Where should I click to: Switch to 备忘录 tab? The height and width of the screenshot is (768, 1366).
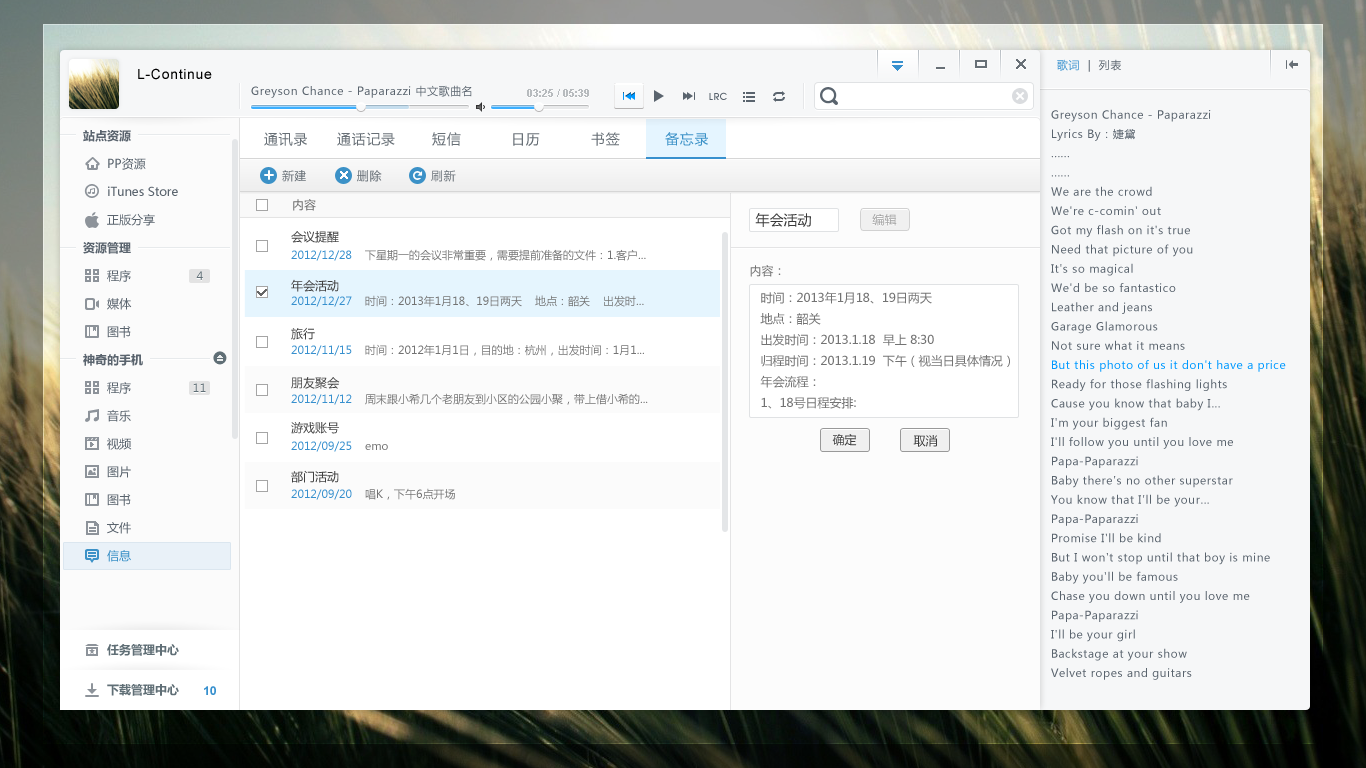click(x=686, y=139)
